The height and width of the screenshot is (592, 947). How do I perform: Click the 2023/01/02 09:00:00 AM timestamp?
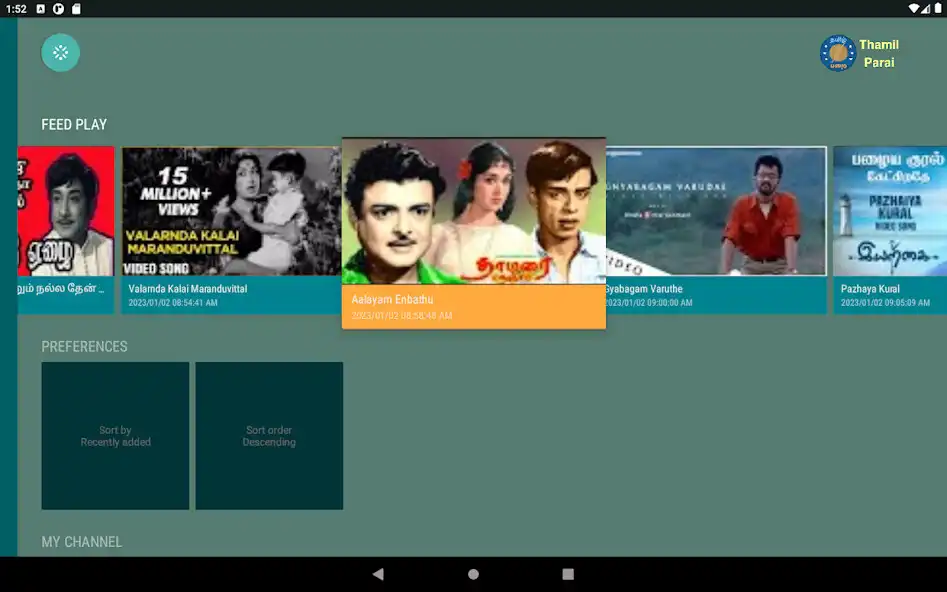point(649,303)
